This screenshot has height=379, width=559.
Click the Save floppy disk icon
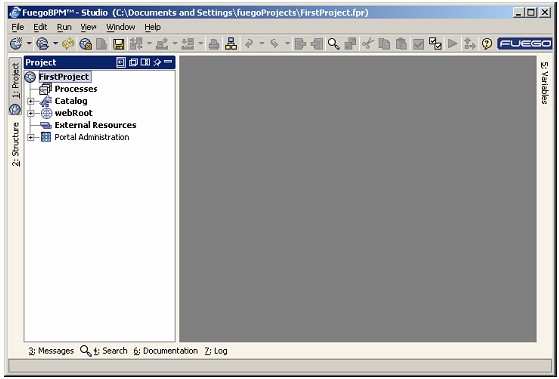(x=119, y=44)
